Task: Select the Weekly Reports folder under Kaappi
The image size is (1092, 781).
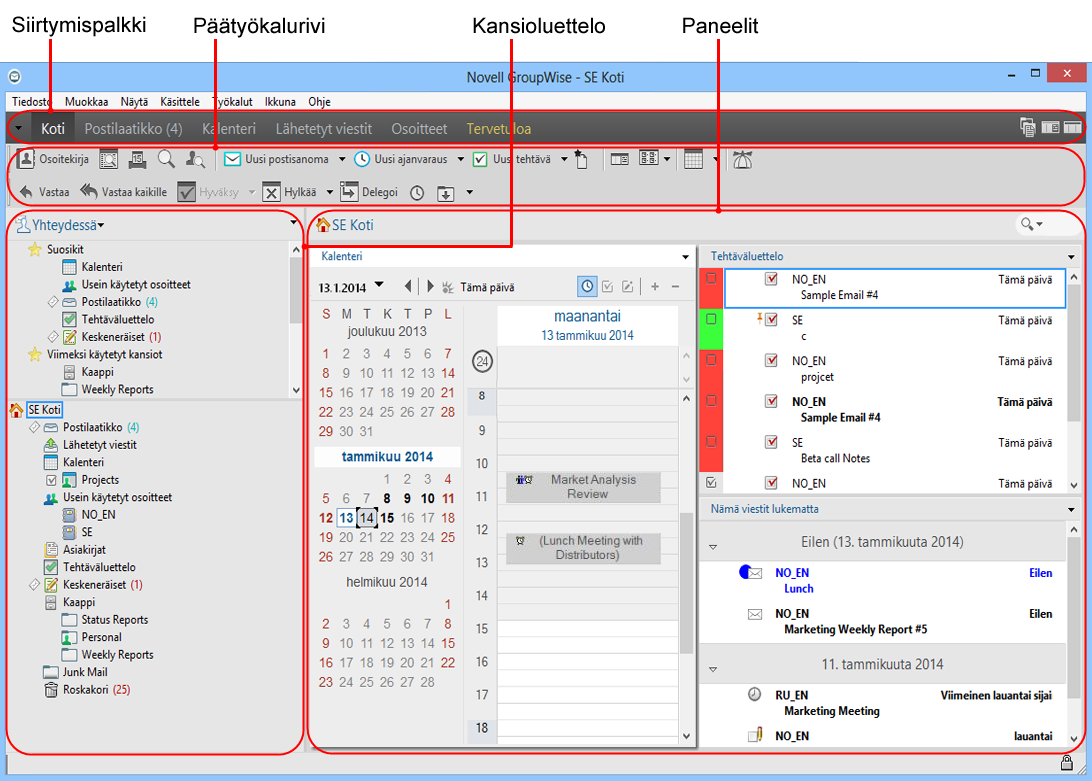Action: pyautogui.click(x=117, y=654)
